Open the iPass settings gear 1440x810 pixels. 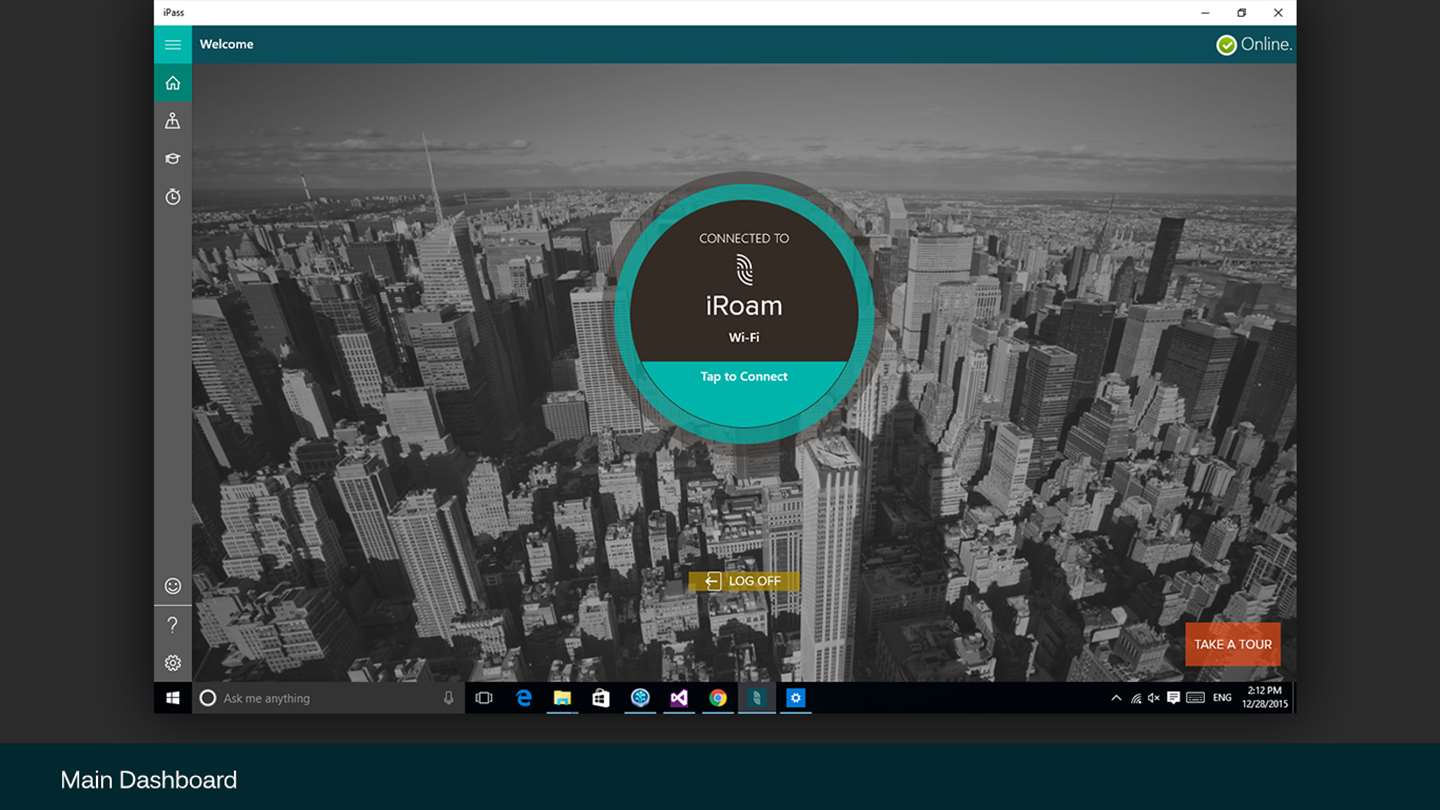[173, 663]
